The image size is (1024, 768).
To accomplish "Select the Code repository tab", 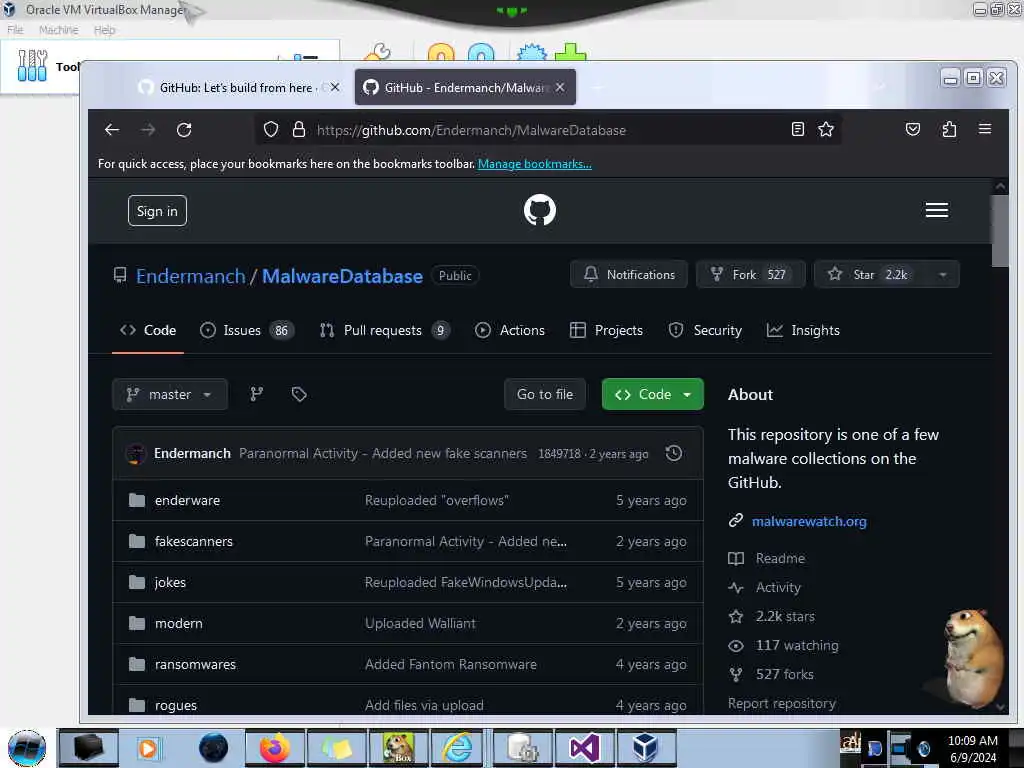I will point(148,330).
